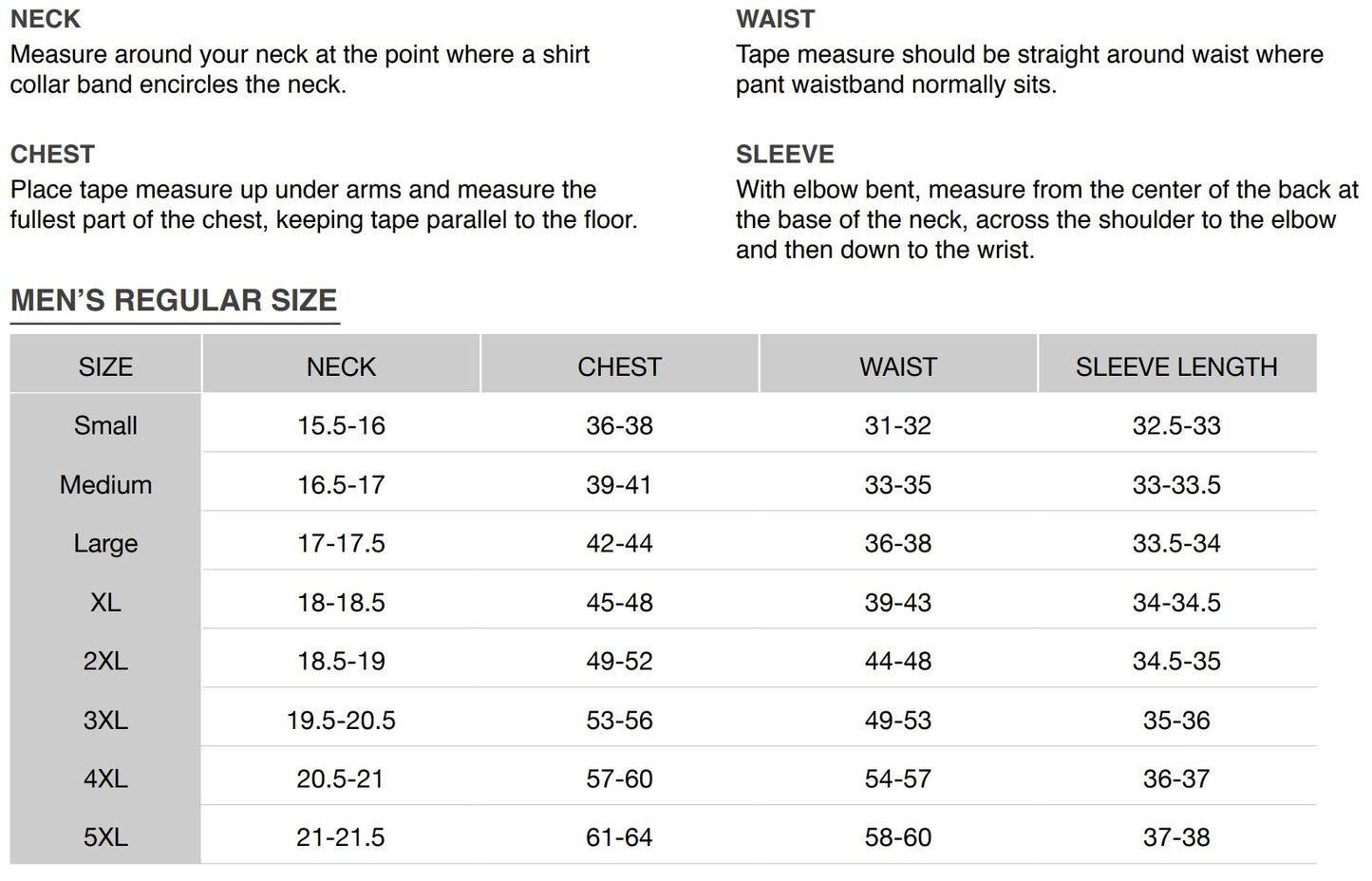This screenshot has height=881, width=1372.
Task: Select the 5XL size row label
Action: [105, 837]
